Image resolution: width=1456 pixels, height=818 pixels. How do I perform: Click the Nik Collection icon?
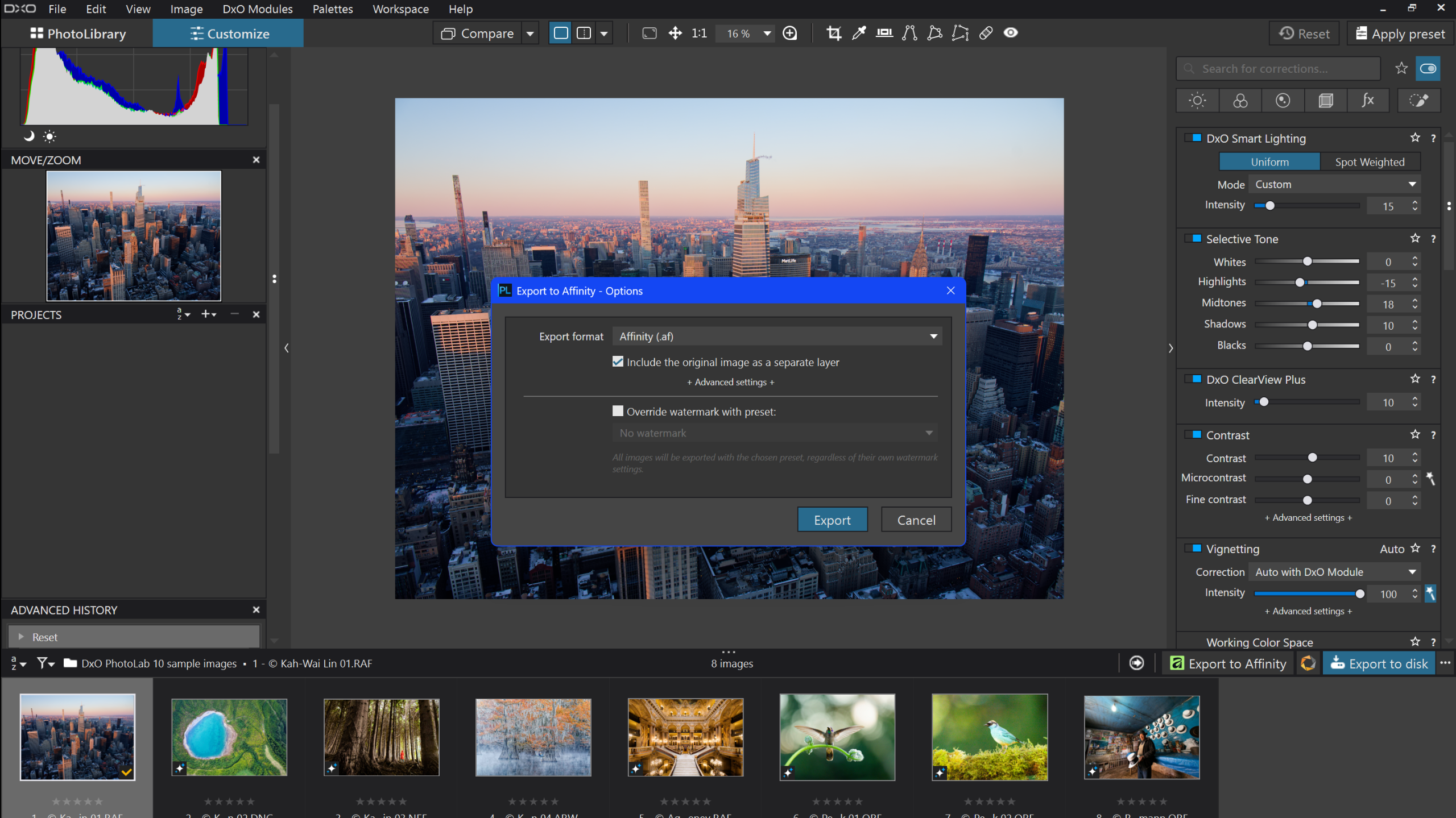point(1308,663)
